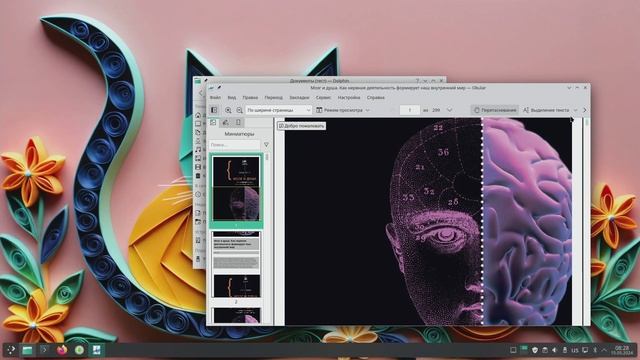Go to next page using down chevron
The width and height of the screenshot is (640, 360).
pyautogui.click(x=449, y=110)
